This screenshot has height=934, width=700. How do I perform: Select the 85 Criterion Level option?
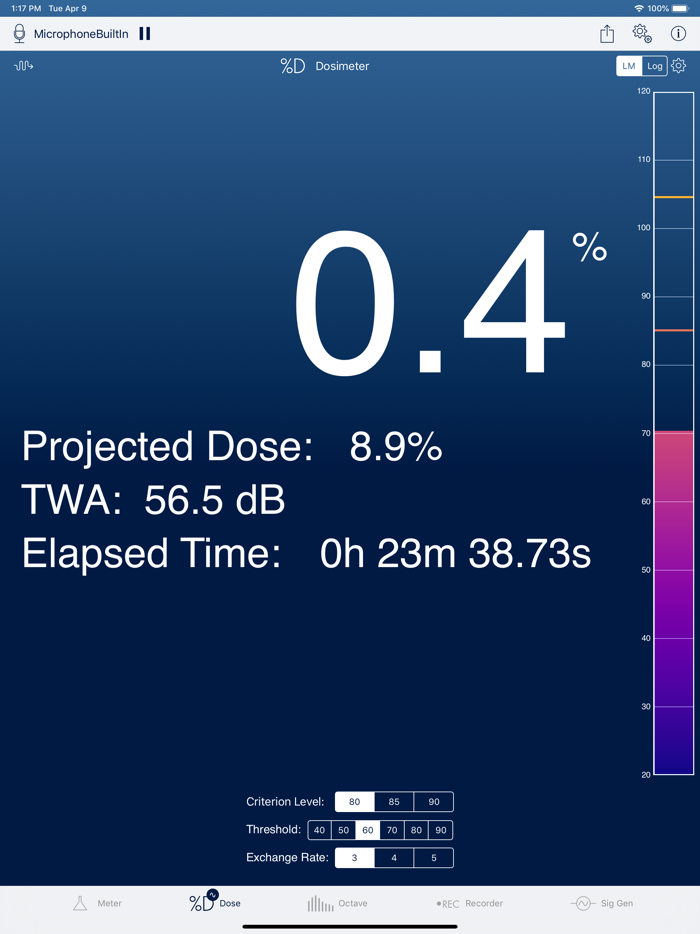(x=394, y=801)
